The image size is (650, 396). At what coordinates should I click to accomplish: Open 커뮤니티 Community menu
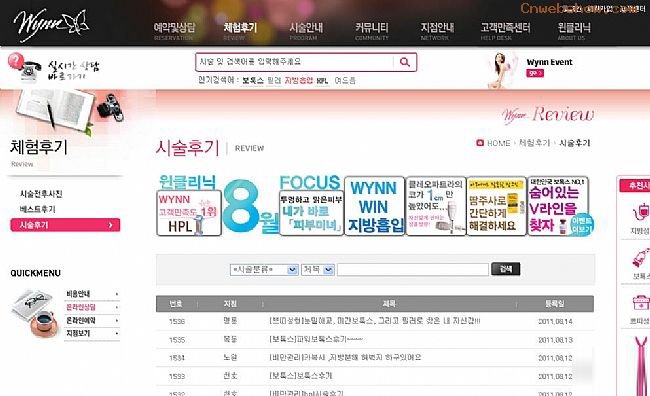coord(372,31)
